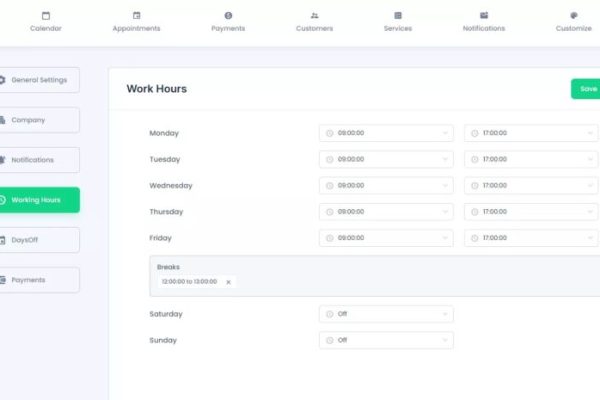Open Thursday end time dropdown arrow
The width and height of the screenshot is (600, 400).
[x=590, y=212]
